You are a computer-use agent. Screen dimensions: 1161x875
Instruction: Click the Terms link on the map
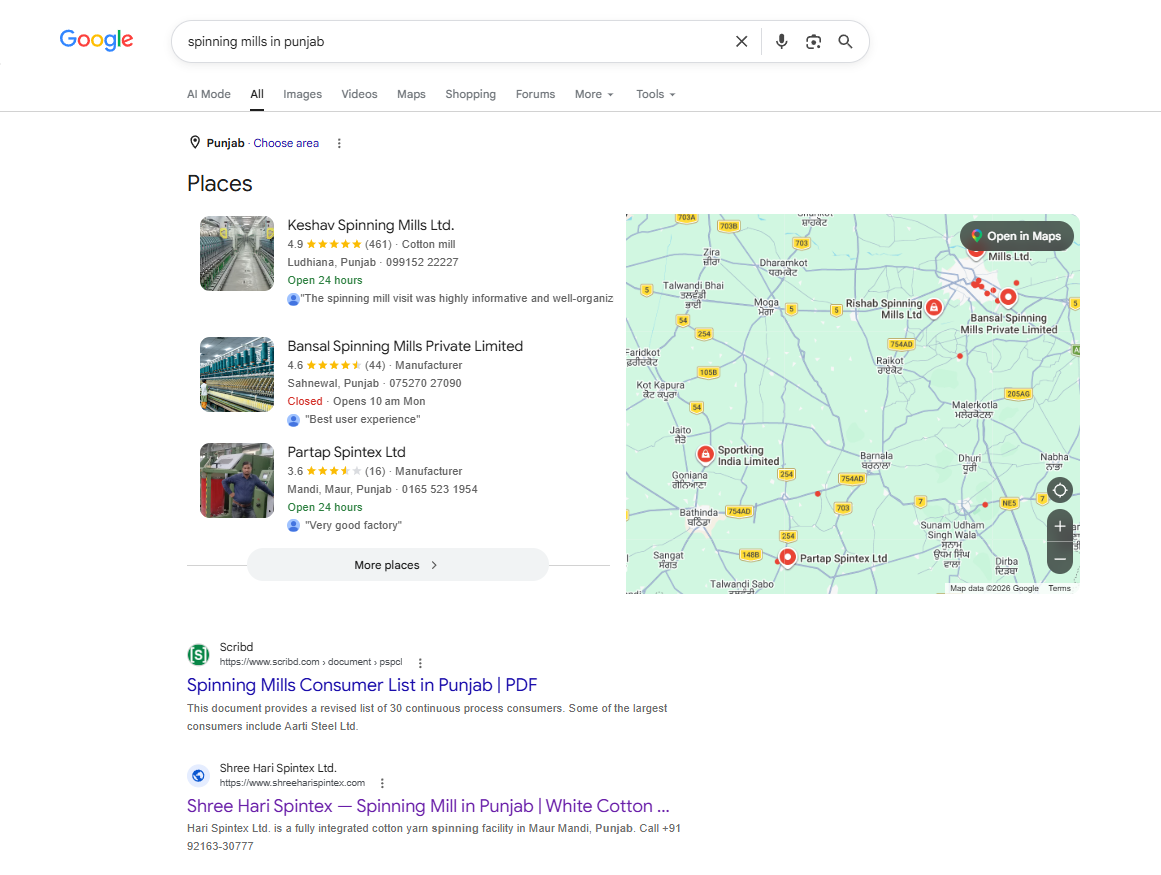[1059, 588]
